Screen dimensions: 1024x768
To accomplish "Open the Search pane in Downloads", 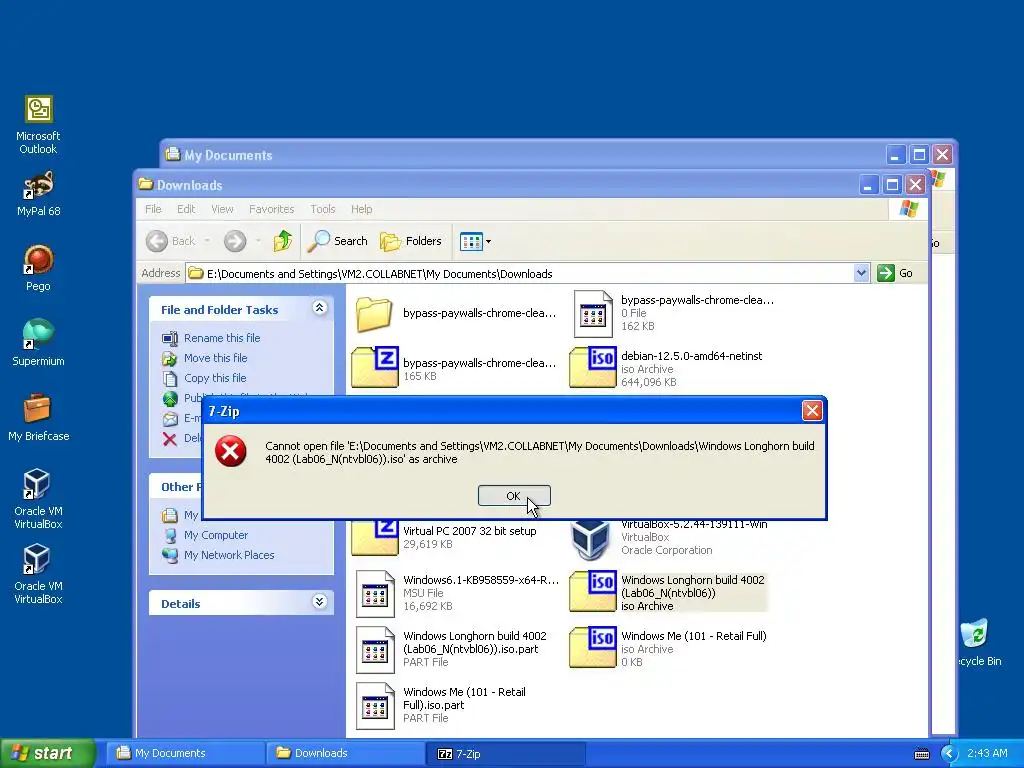I will coord(338,241).
